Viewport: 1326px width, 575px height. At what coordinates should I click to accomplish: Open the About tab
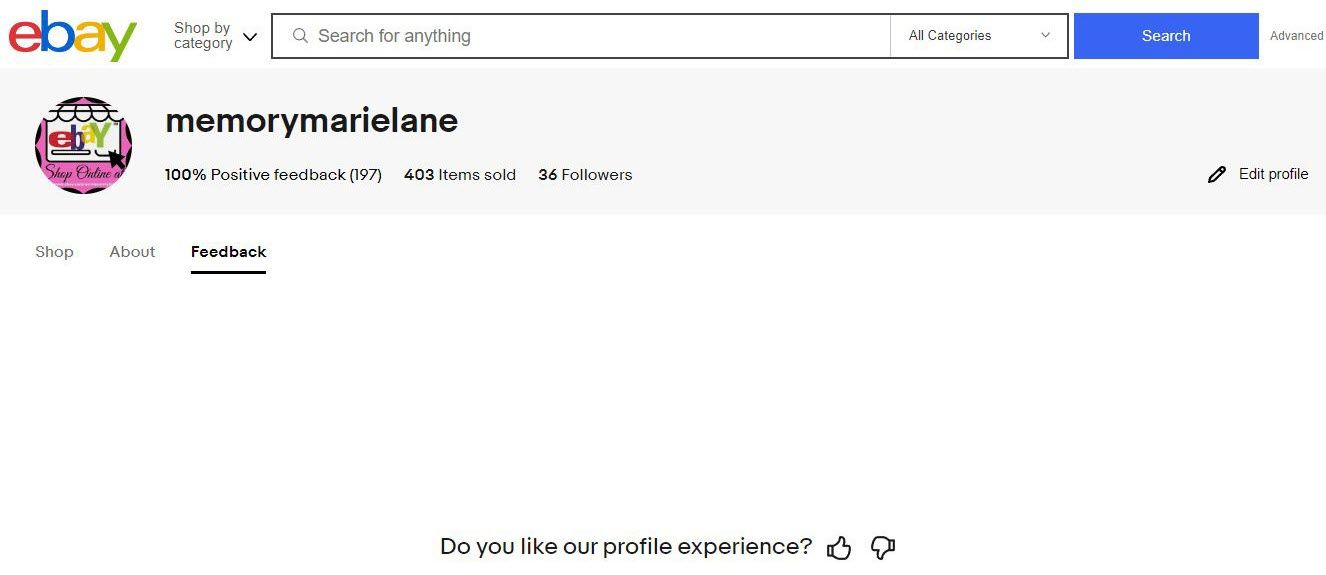tap(132, 252)
